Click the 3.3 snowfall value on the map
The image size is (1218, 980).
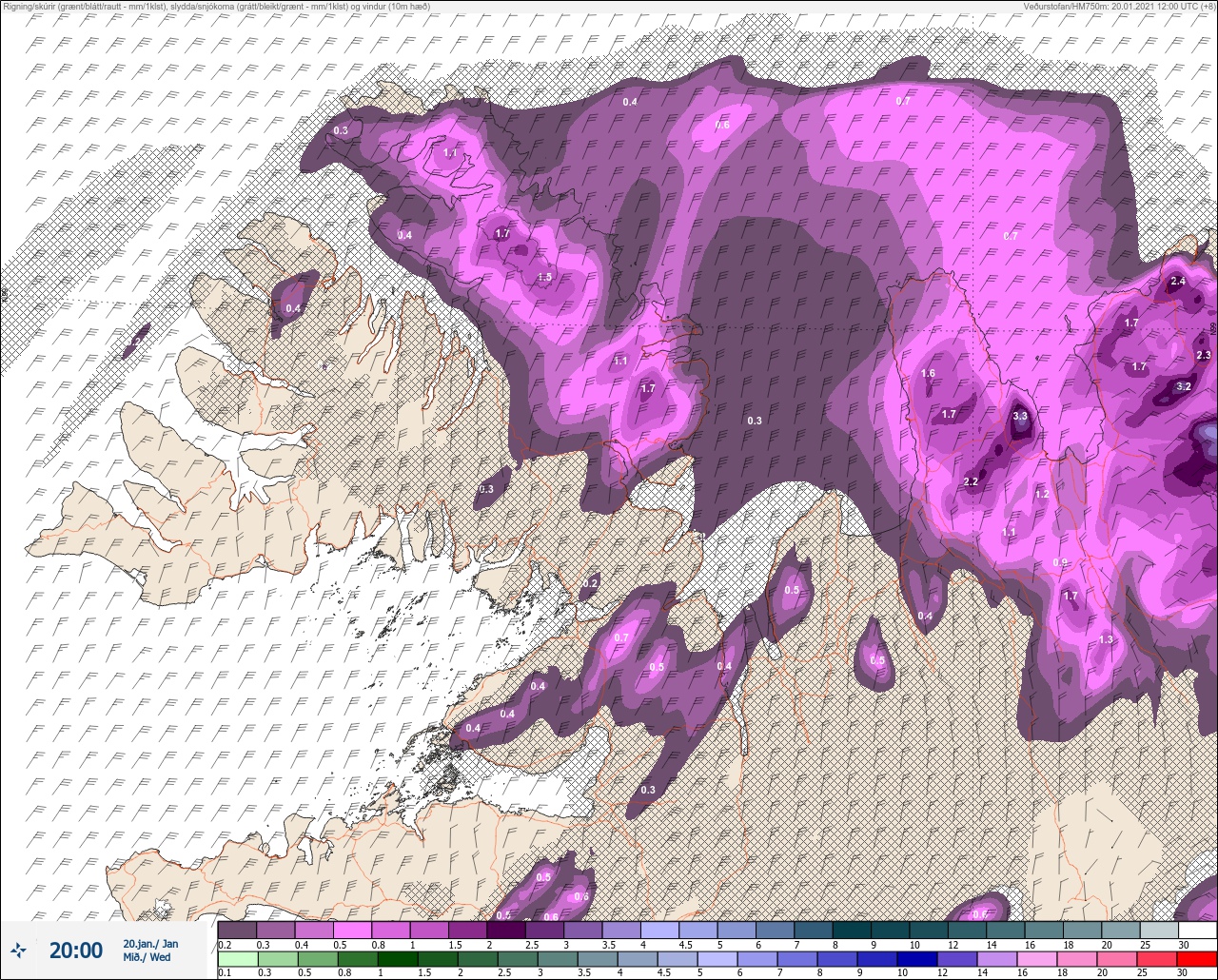1020,416
